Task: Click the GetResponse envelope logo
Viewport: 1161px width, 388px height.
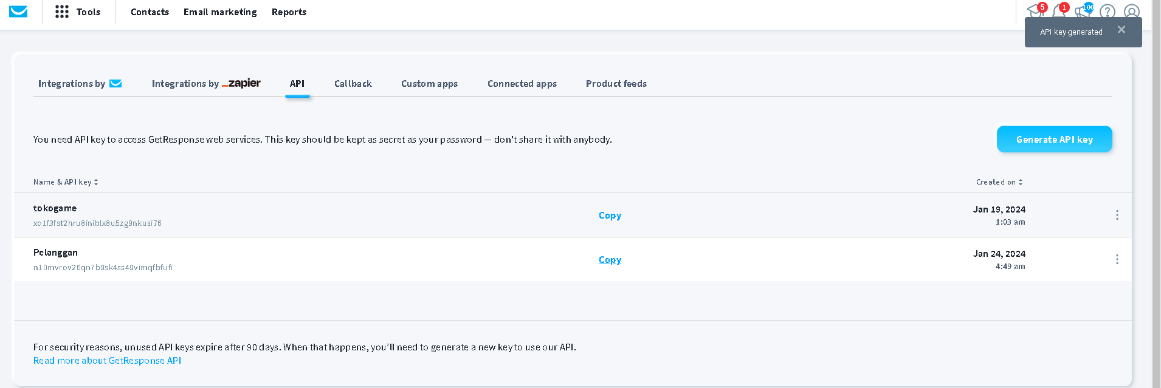Action: 19,12
